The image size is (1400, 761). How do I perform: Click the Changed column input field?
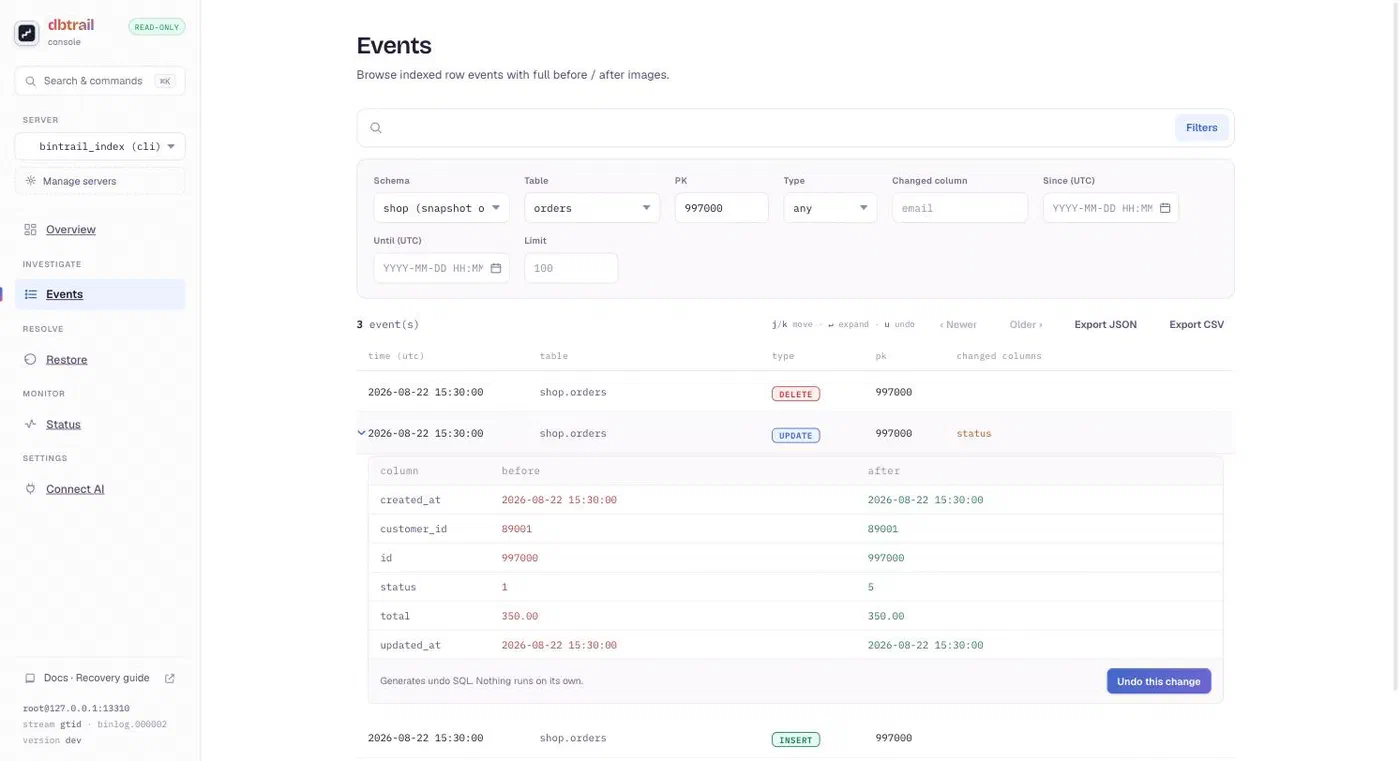coord(960,208)
